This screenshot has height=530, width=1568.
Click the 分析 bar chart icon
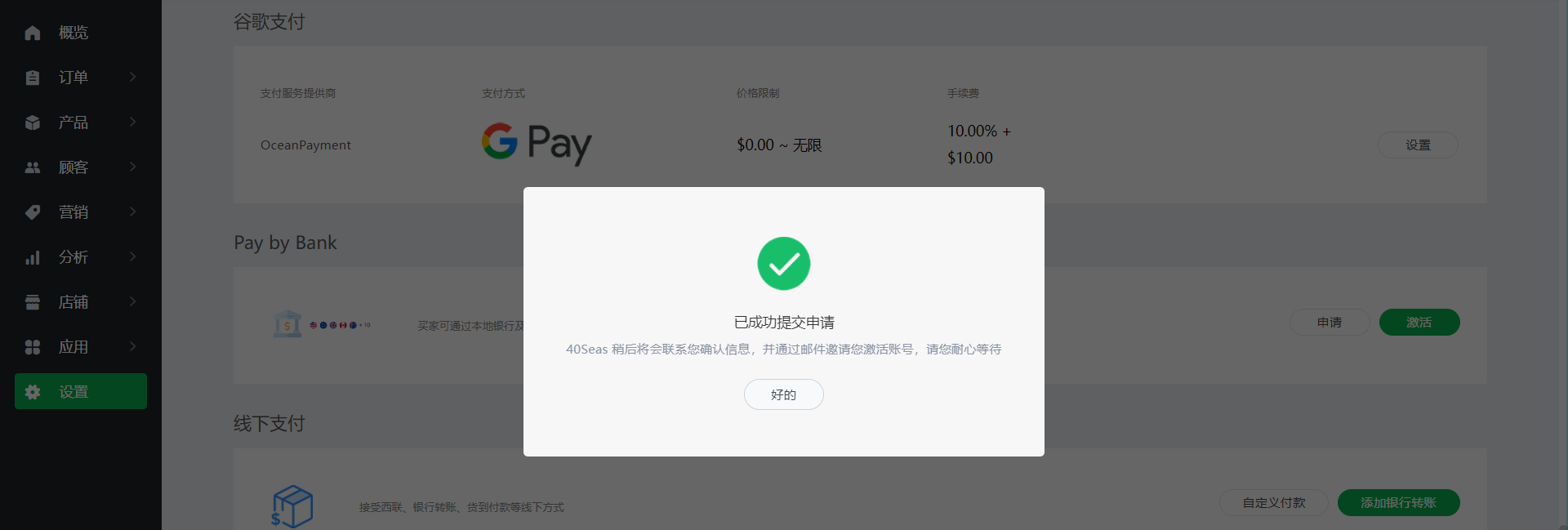pos(33,257)
